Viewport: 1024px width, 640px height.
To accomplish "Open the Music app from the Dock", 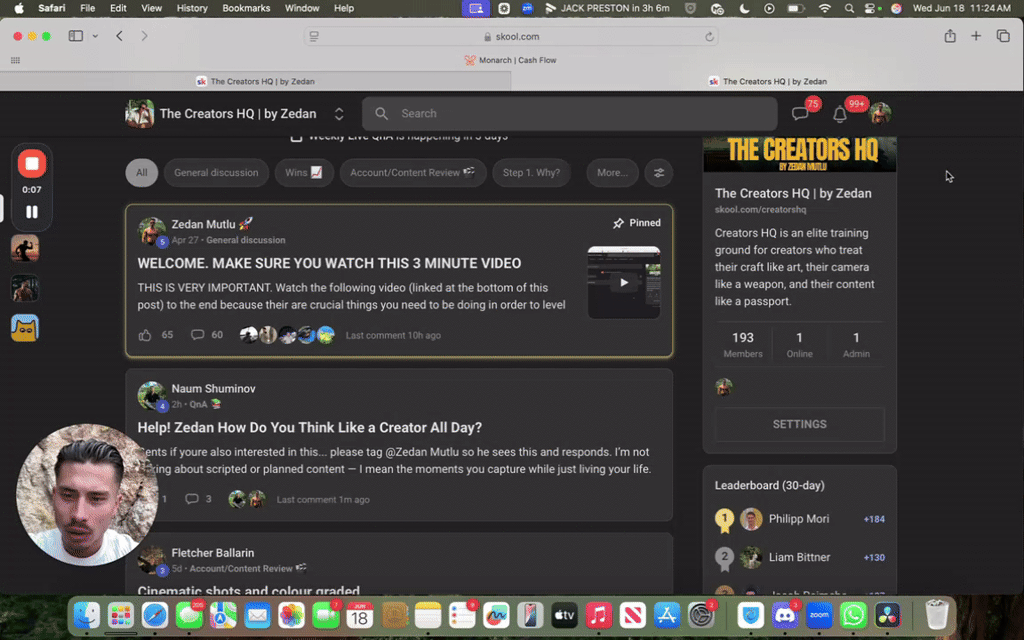I will [x=598, y=615].
